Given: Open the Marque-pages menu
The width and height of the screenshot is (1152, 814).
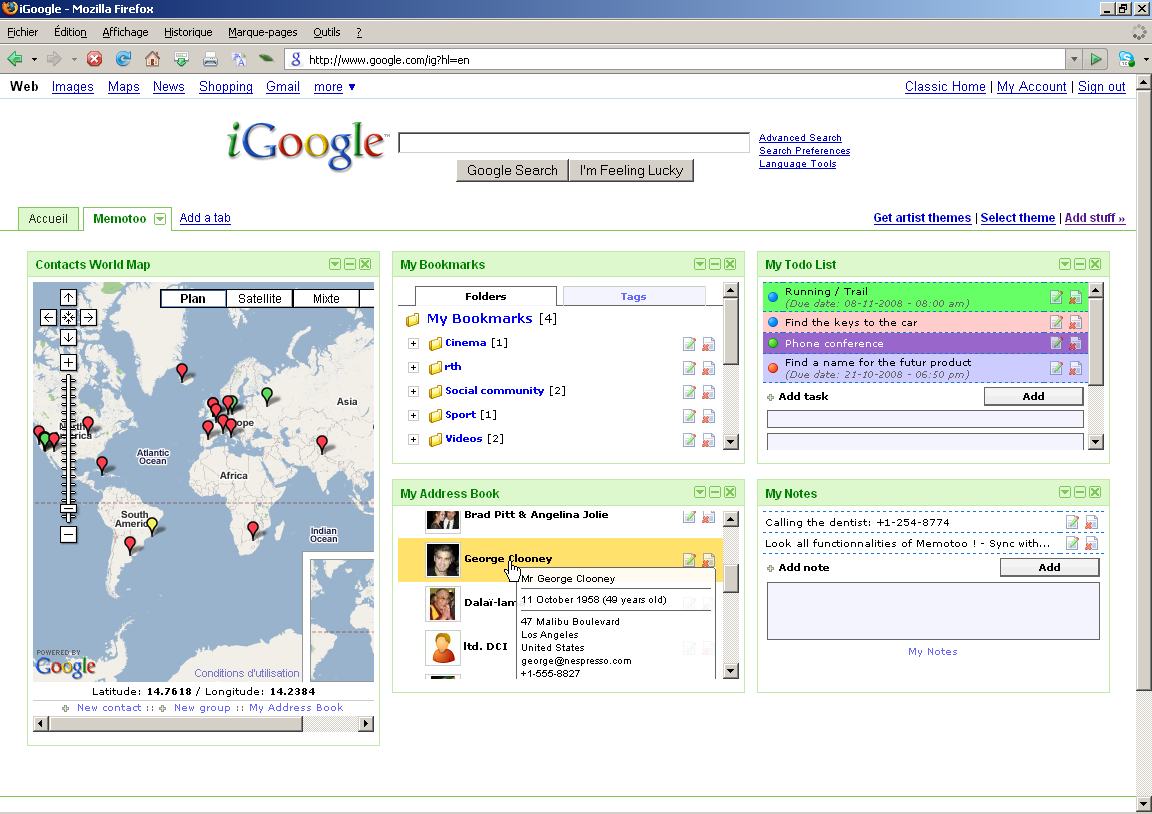Looking at the screenshot, I should coord(262,32).
